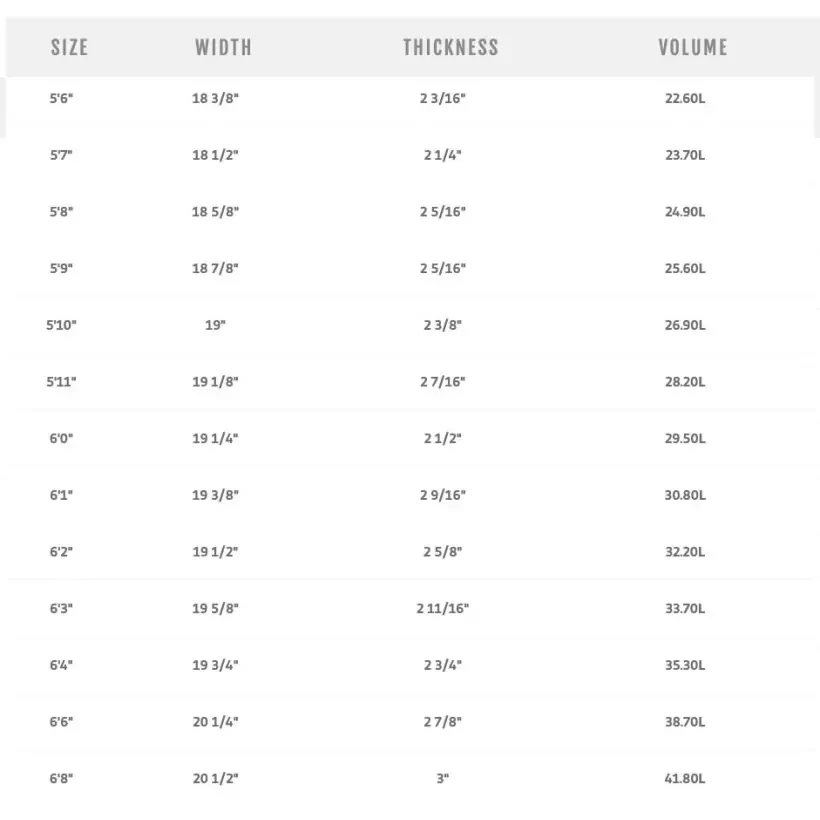820x820 pixels.
Task: Click the 19" width cell
Action: [x=216, y=325]
